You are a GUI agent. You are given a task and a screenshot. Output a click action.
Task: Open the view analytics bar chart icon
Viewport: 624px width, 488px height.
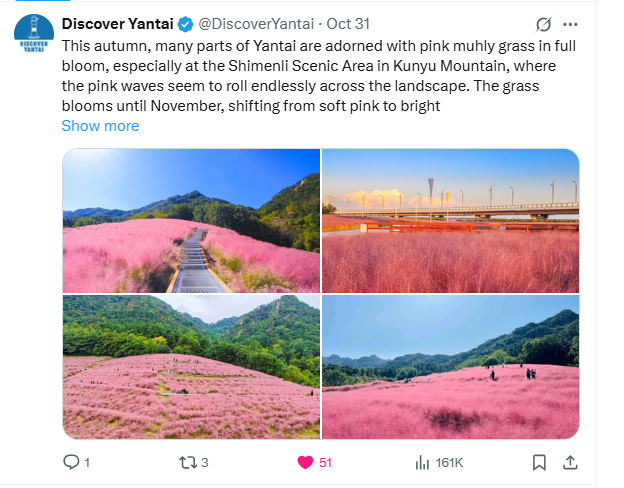coord(422,463)
